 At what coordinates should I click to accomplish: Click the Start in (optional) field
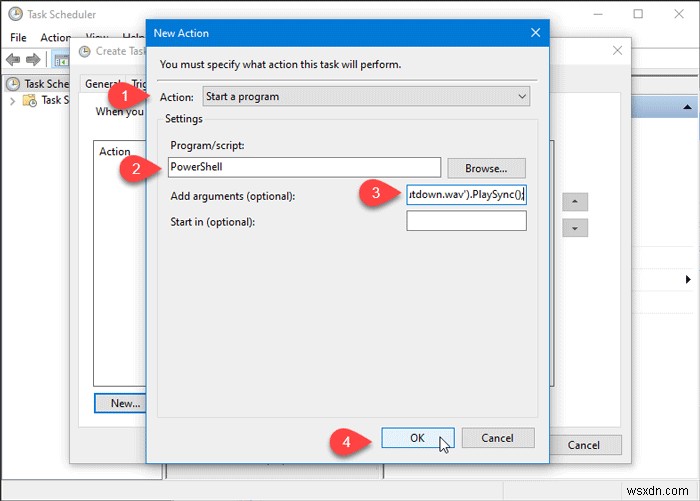tap(466, 221)
